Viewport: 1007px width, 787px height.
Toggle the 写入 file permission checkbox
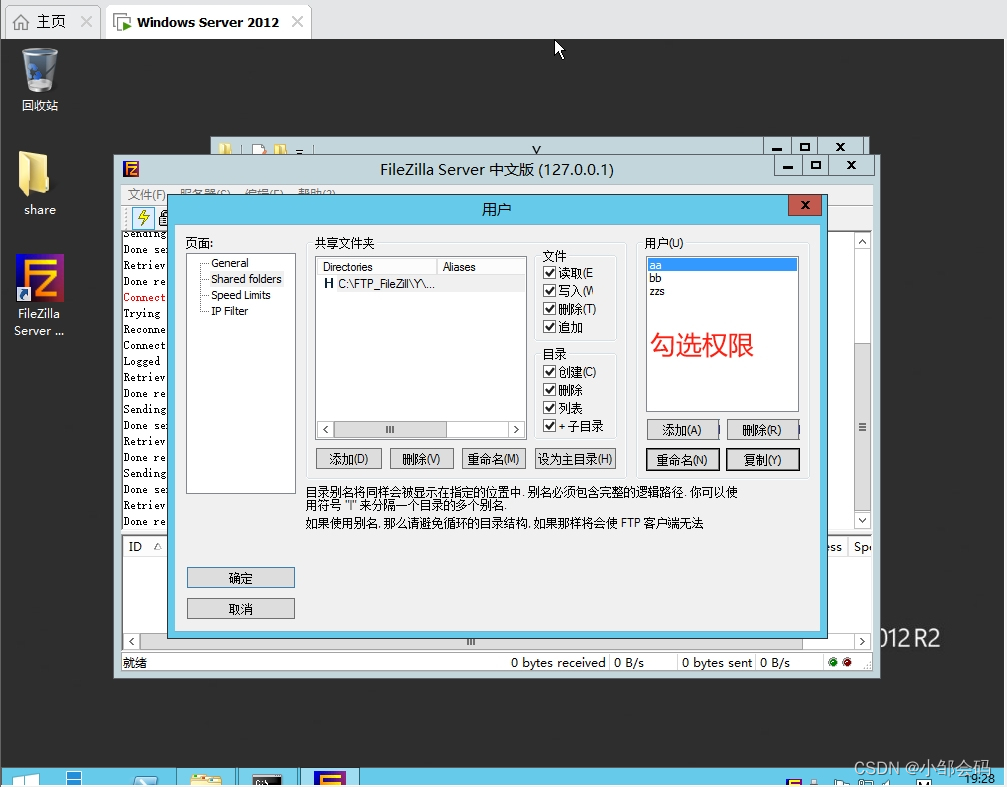549,291
